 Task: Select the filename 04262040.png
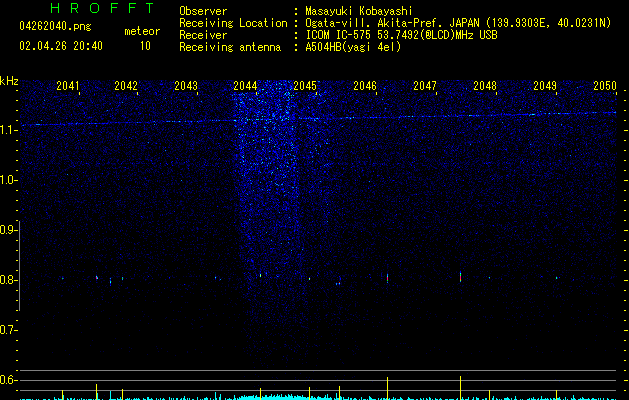[x=55, y=27]
